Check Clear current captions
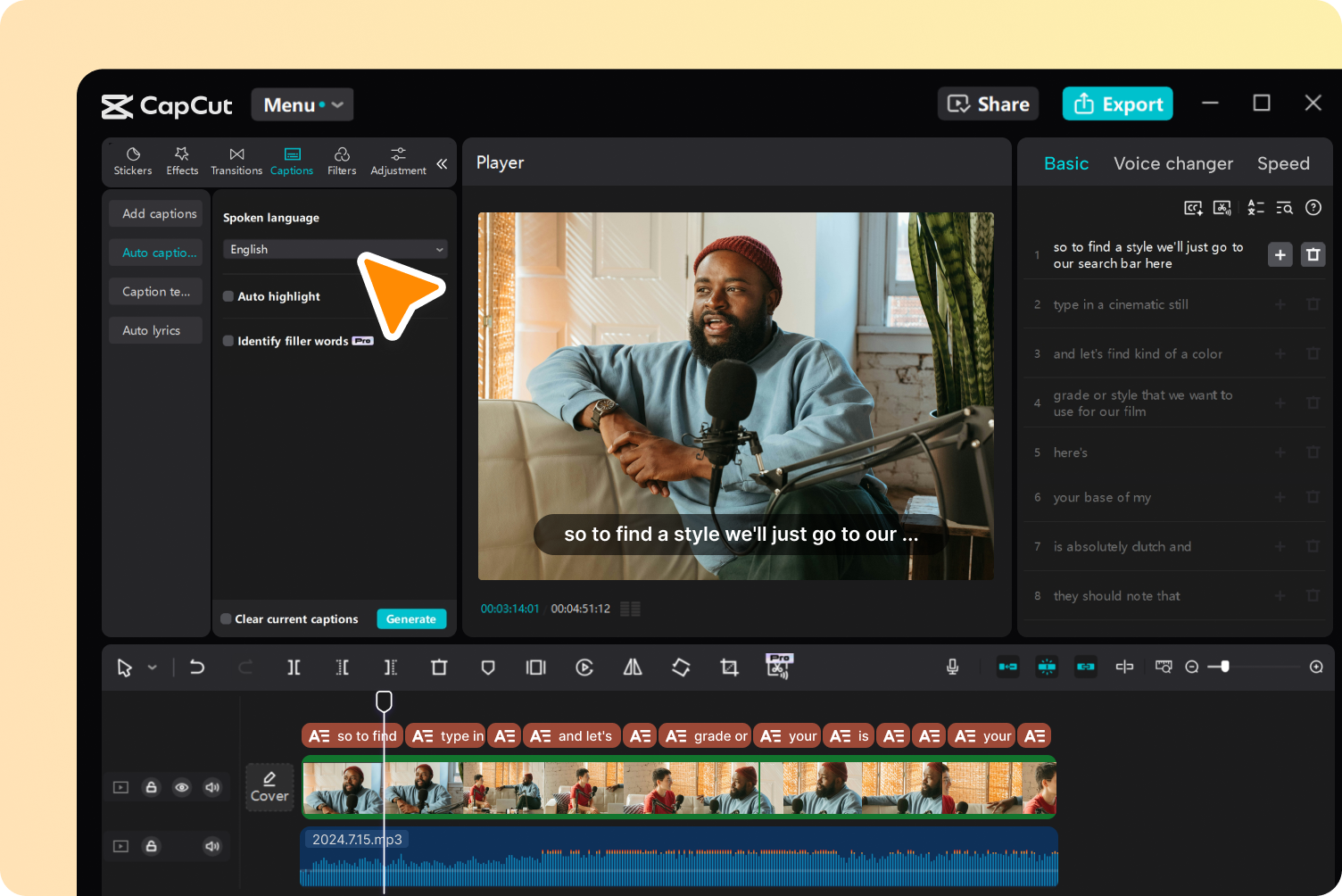This screenshot has height=896, width=1342. [226, 618]
